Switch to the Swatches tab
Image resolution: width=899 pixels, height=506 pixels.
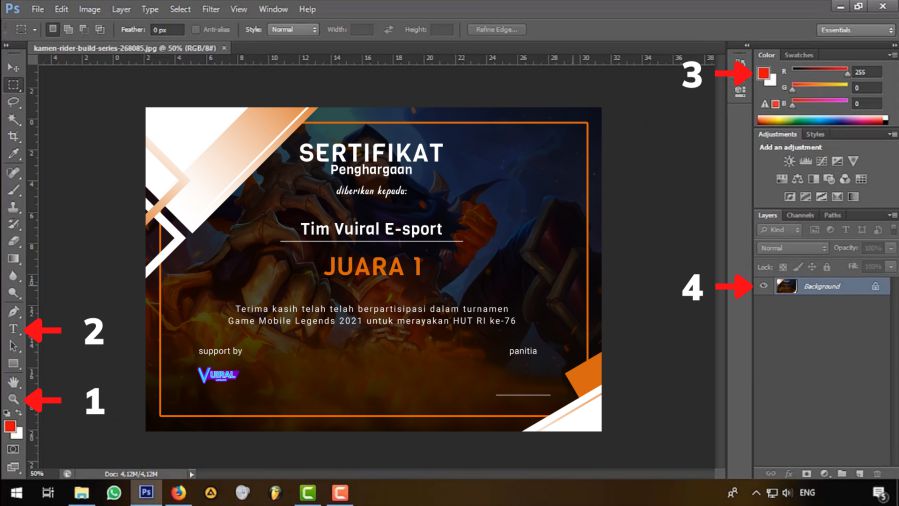[799, 55]
